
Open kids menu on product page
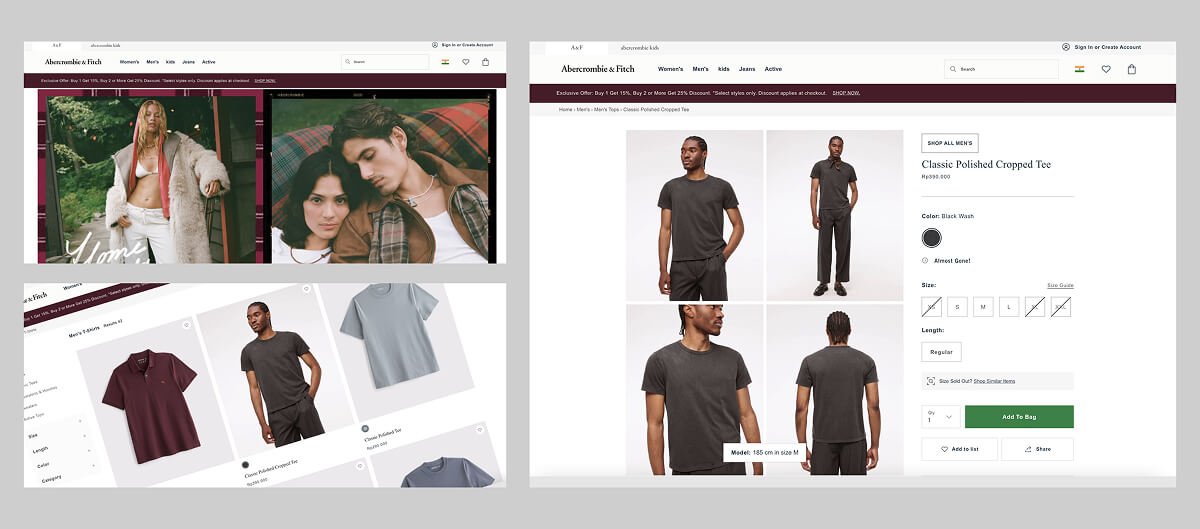pos(723,69)
